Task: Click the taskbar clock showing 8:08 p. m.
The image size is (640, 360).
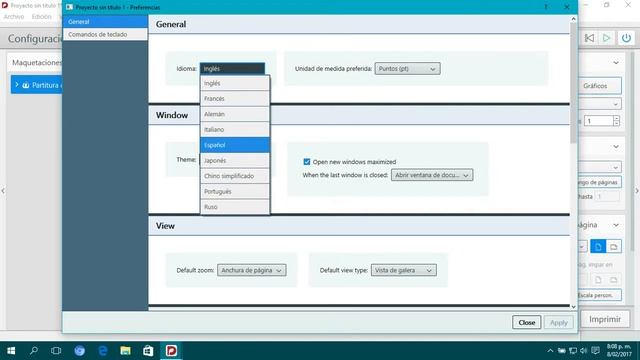Action: click(x=619, y=351)
